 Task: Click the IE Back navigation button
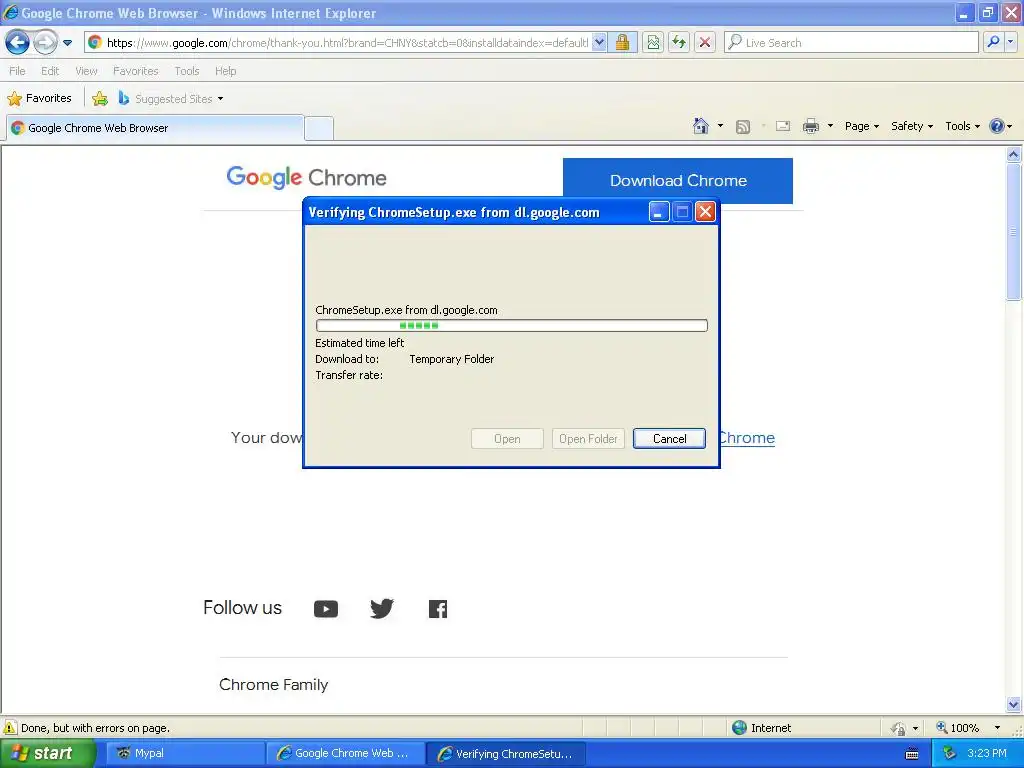coord(18,43)
